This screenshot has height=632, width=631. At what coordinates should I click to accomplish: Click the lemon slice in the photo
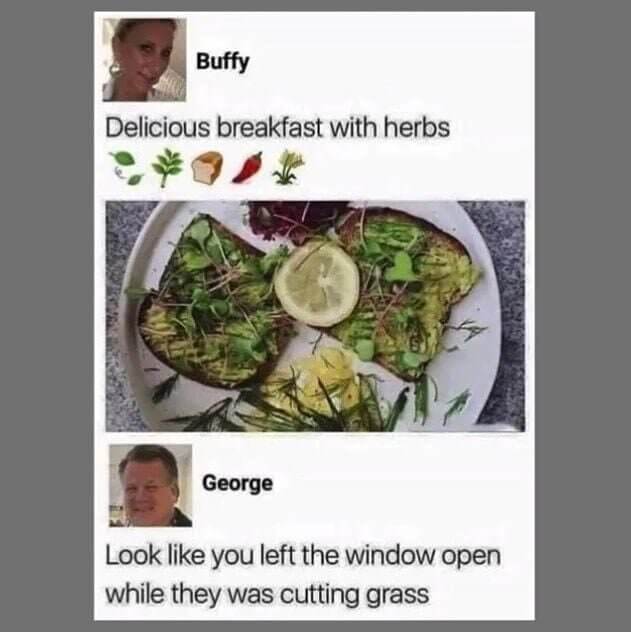(x=317, y=284)
